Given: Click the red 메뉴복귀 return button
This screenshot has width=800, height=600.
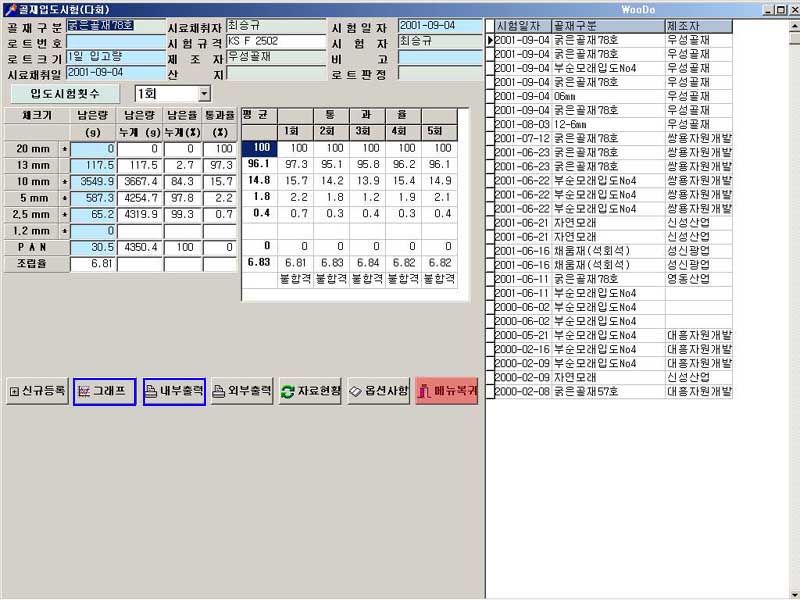Looking at the screenshot, I should 446,392.
